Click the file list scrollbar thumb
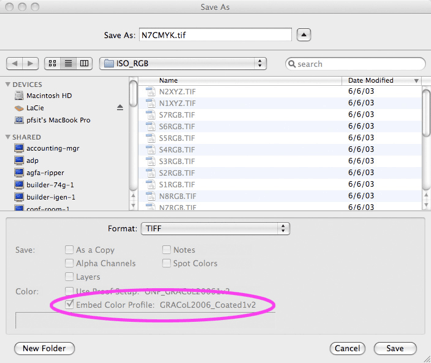The width and height of the screenshot is (431, 363). (x=426, y=113)
